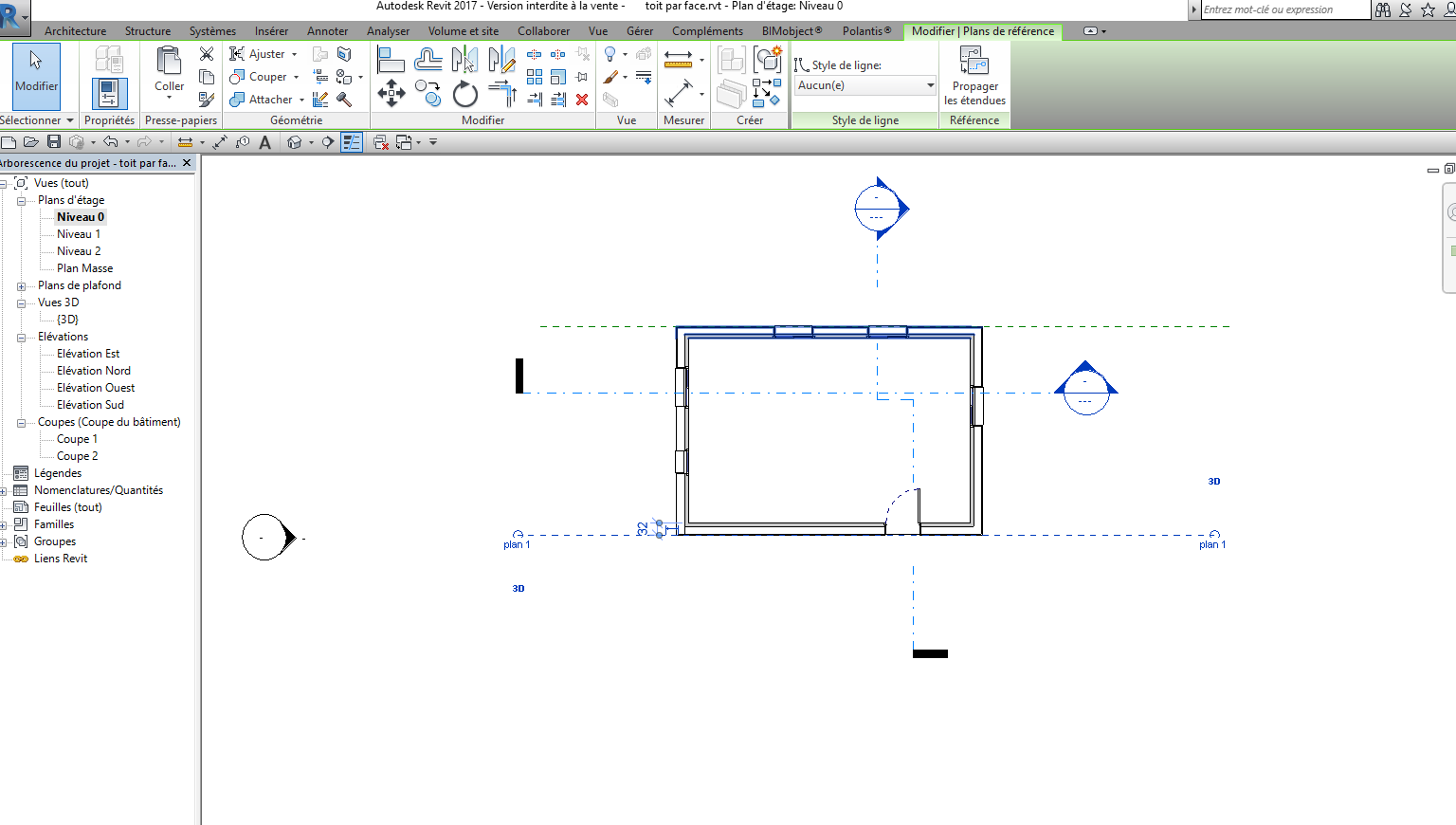Toggle Thin Lines in the quick access toolbar

(352, 142)
